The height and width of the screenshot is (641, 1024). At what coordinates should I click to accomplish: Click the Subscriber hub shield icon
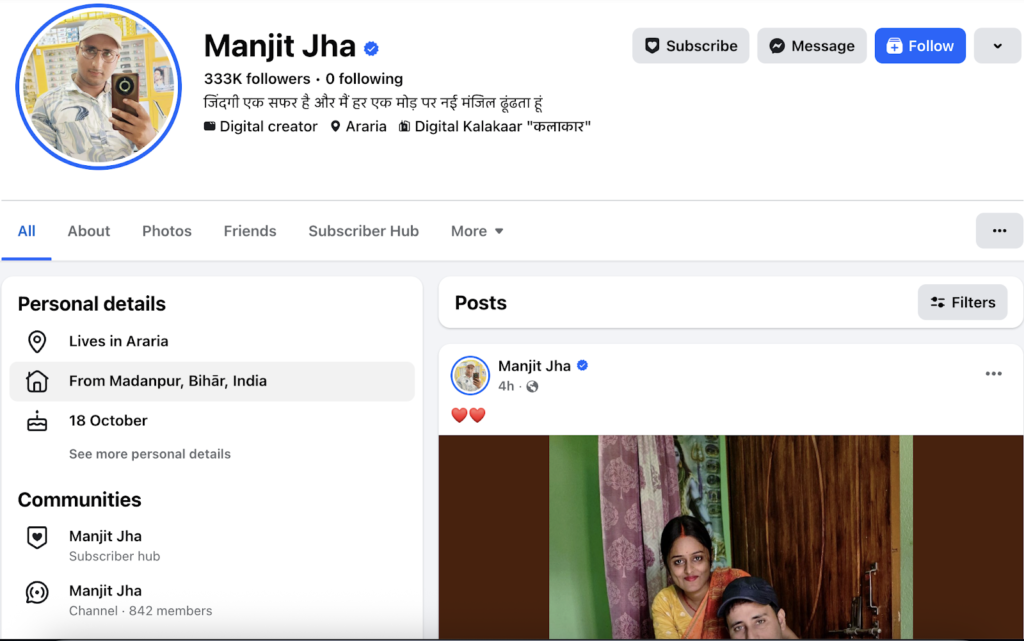pyautogui.click(x=37, y=538)
